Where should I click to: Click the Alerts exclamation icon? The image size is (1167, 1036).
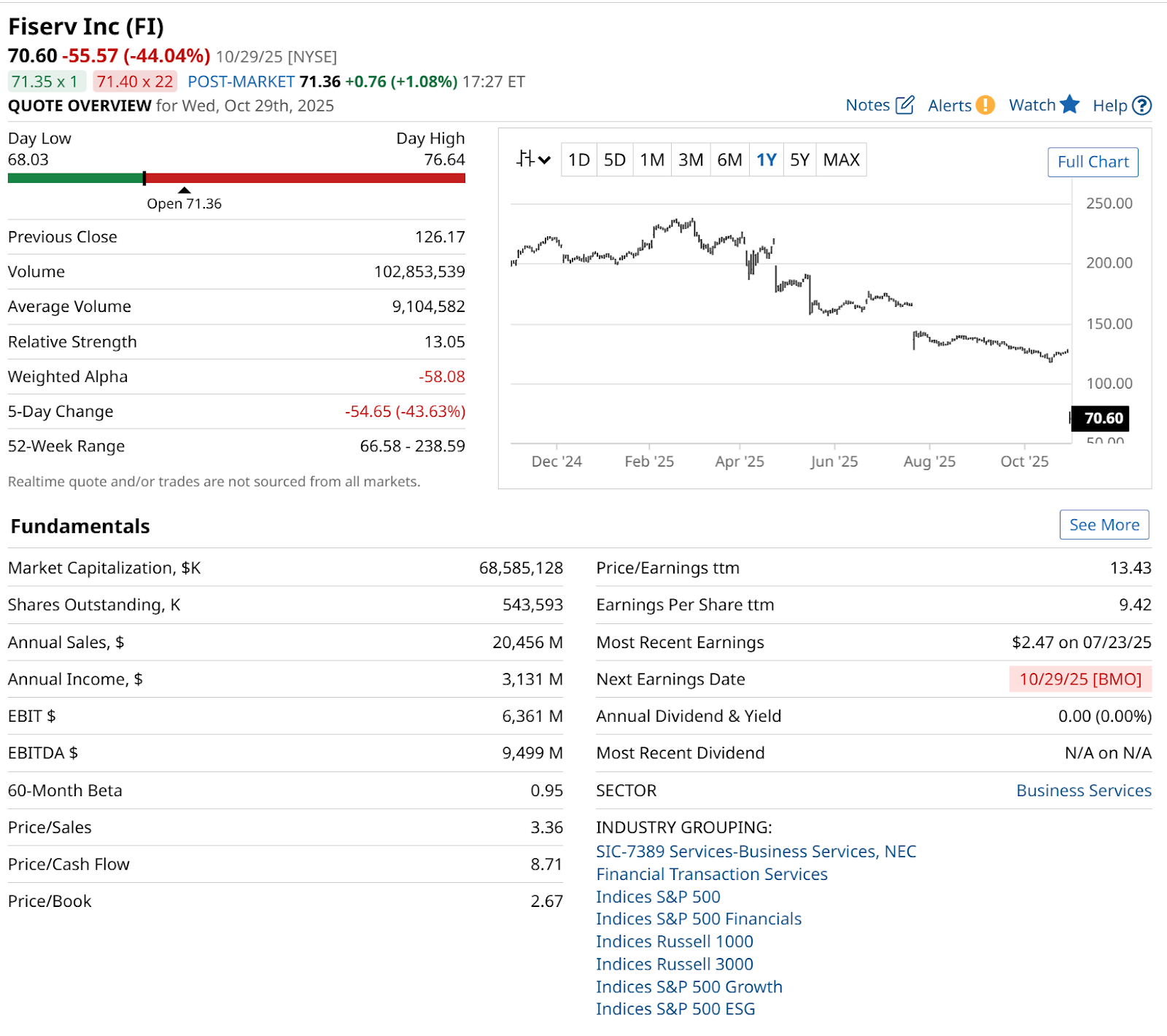pyautogui.click(x=985, y=105)
